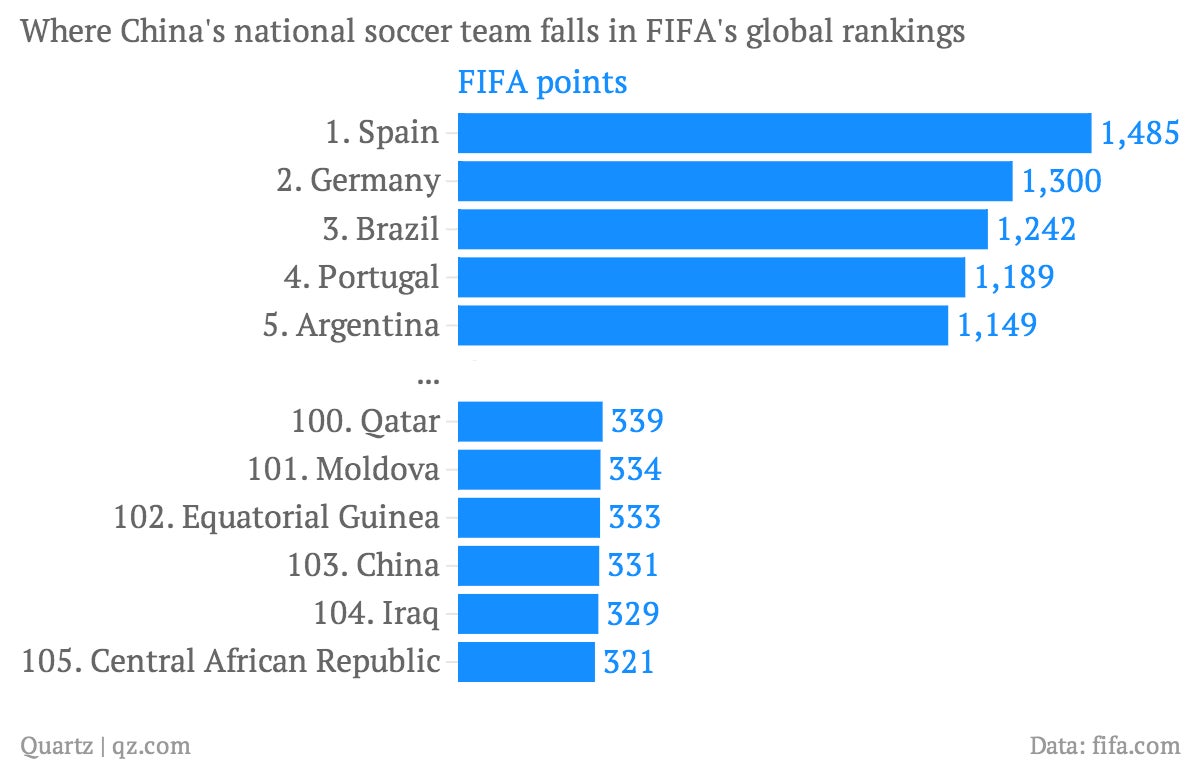Select the Argentina bar
Image resolution: width=1200 pixels, height=762 pixels.
[703, 325]
